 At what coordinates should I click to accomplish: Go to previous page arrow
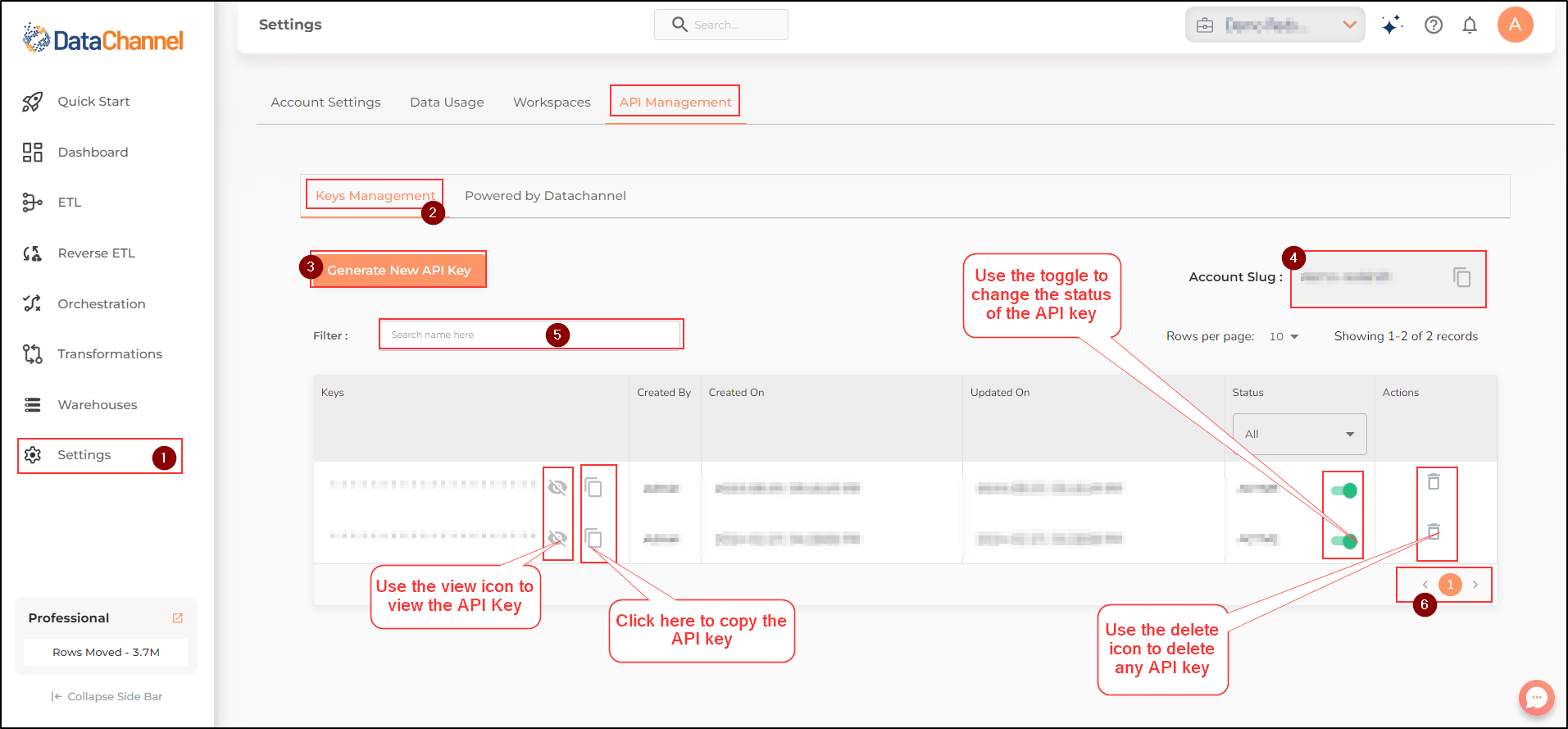1425,585
